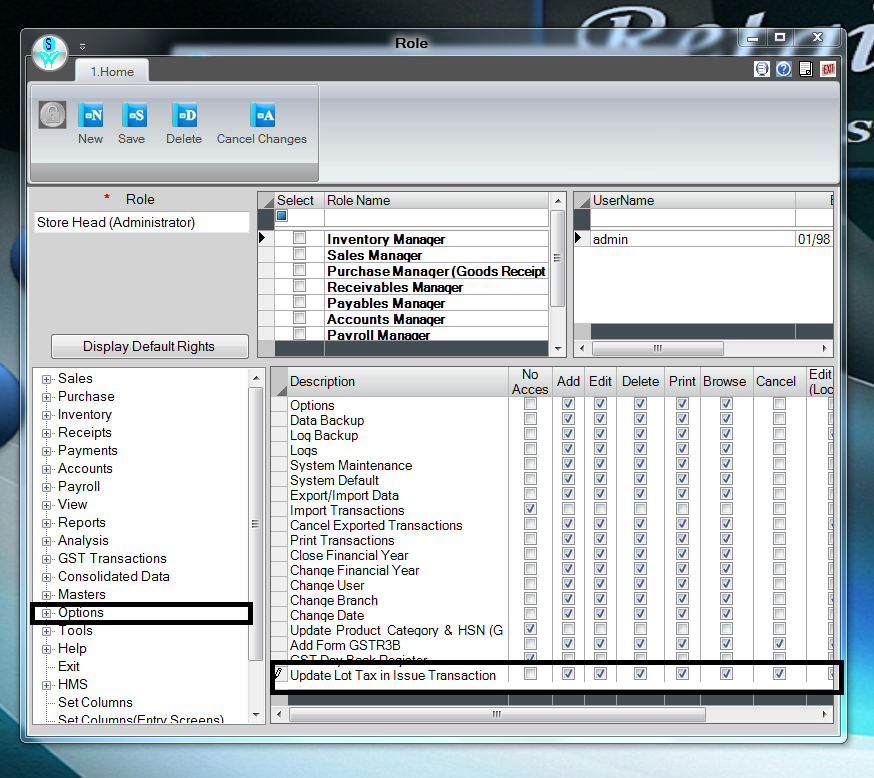Screen dimensions: 874x778
Task: Click the Print column header
Action: point(682,381)
